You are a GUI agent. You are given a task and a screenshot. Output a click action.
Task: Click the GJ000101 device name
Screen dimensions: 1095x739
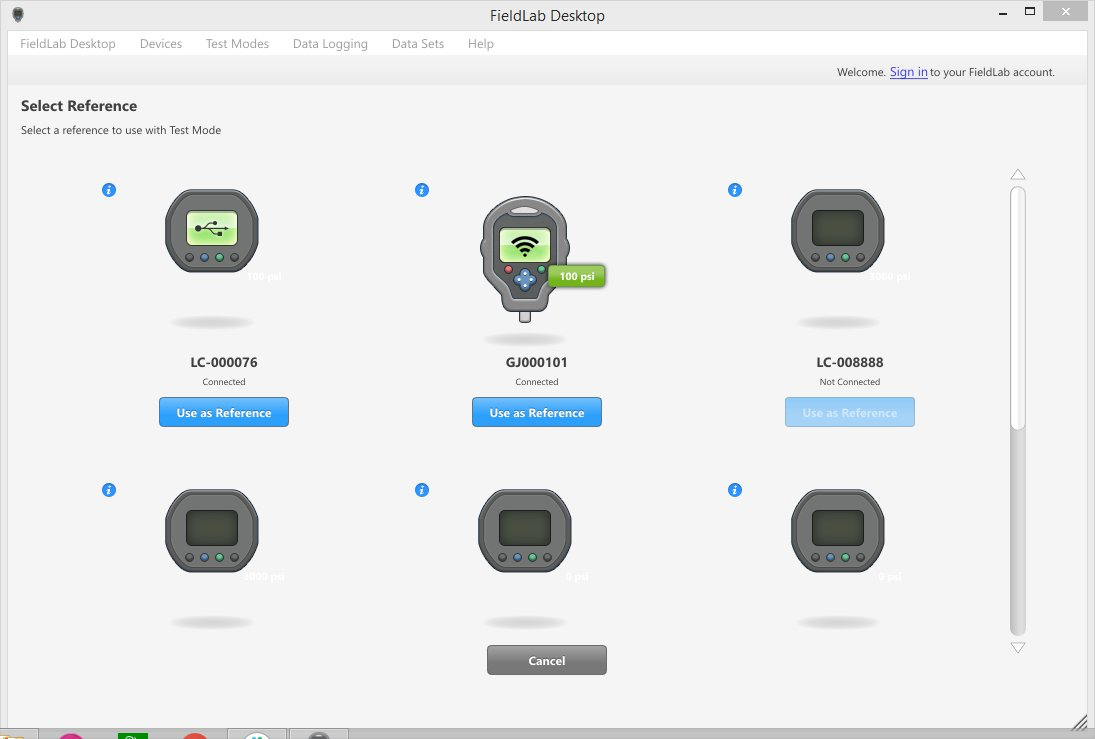pyautogui.click(x=536, y=362)
